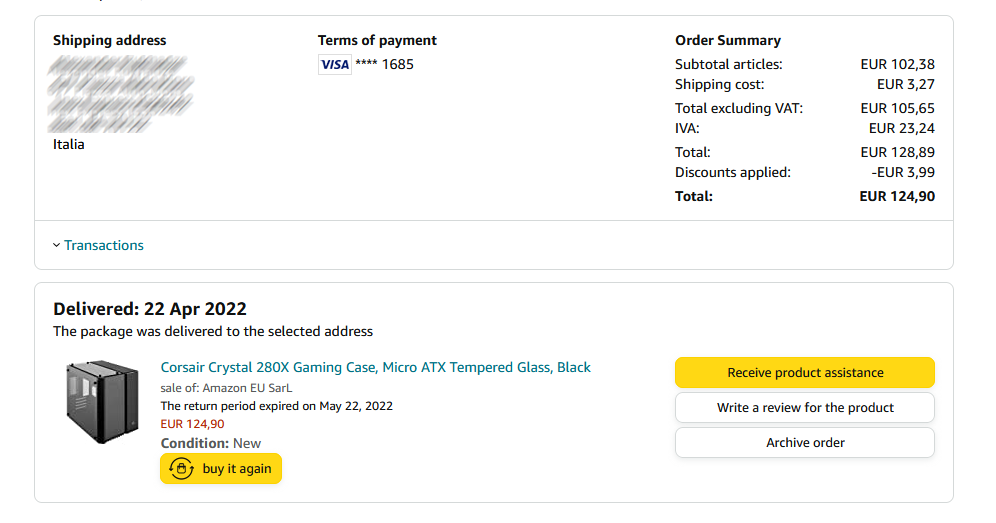Click the circular arrow icon in buy it again
This screenshot has height=523, width=996.
[181, 469]
